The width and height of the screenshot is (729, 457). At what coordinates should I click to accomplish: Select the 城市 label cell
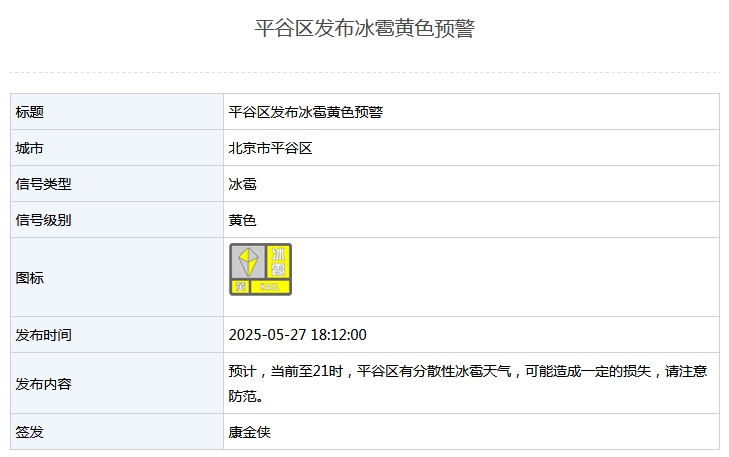click(117, 148)
